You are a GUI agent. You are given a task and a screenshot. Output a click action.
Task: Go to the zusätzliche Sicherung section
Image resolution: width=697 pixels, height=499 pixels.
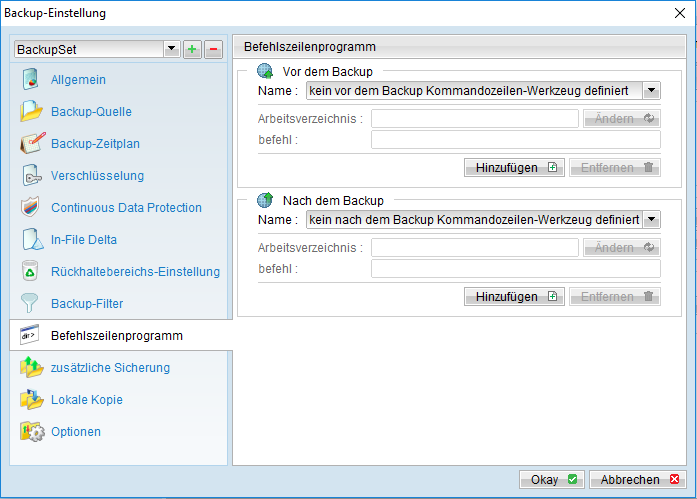point(110,367)
